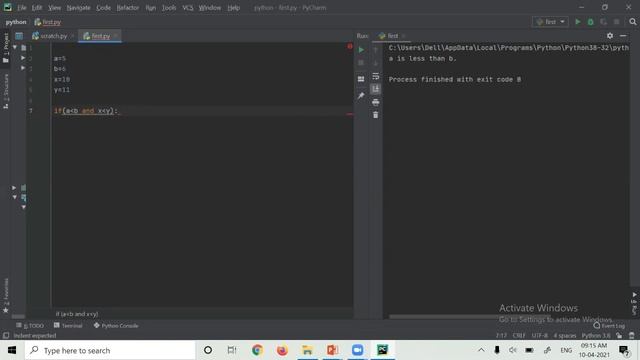Close the first.py editor tab
The width and height of the screenshot is (640, 360).
(x=116, y=36)
